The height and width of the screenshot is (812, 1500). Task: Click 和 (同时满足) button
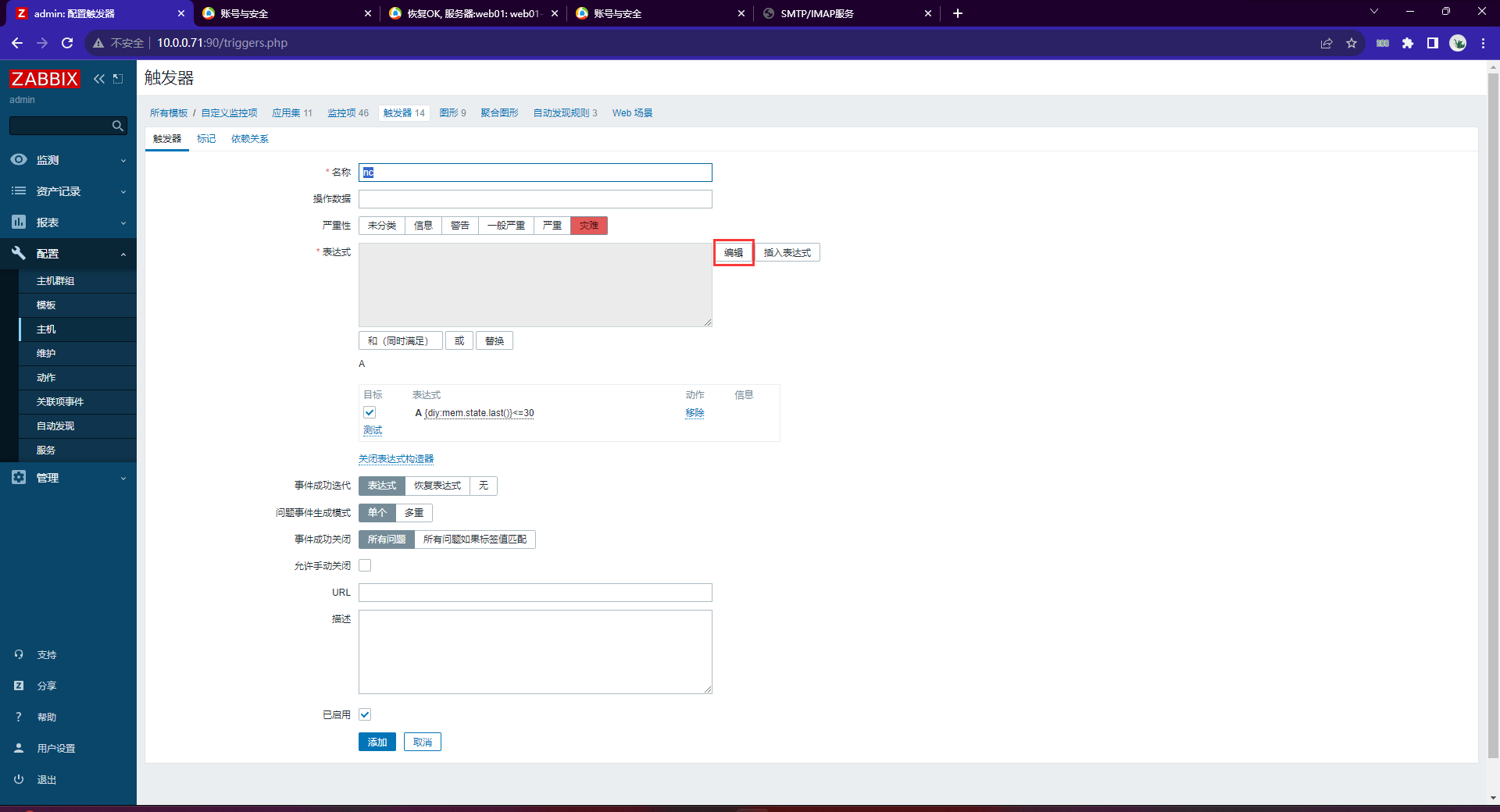[400, 341]
